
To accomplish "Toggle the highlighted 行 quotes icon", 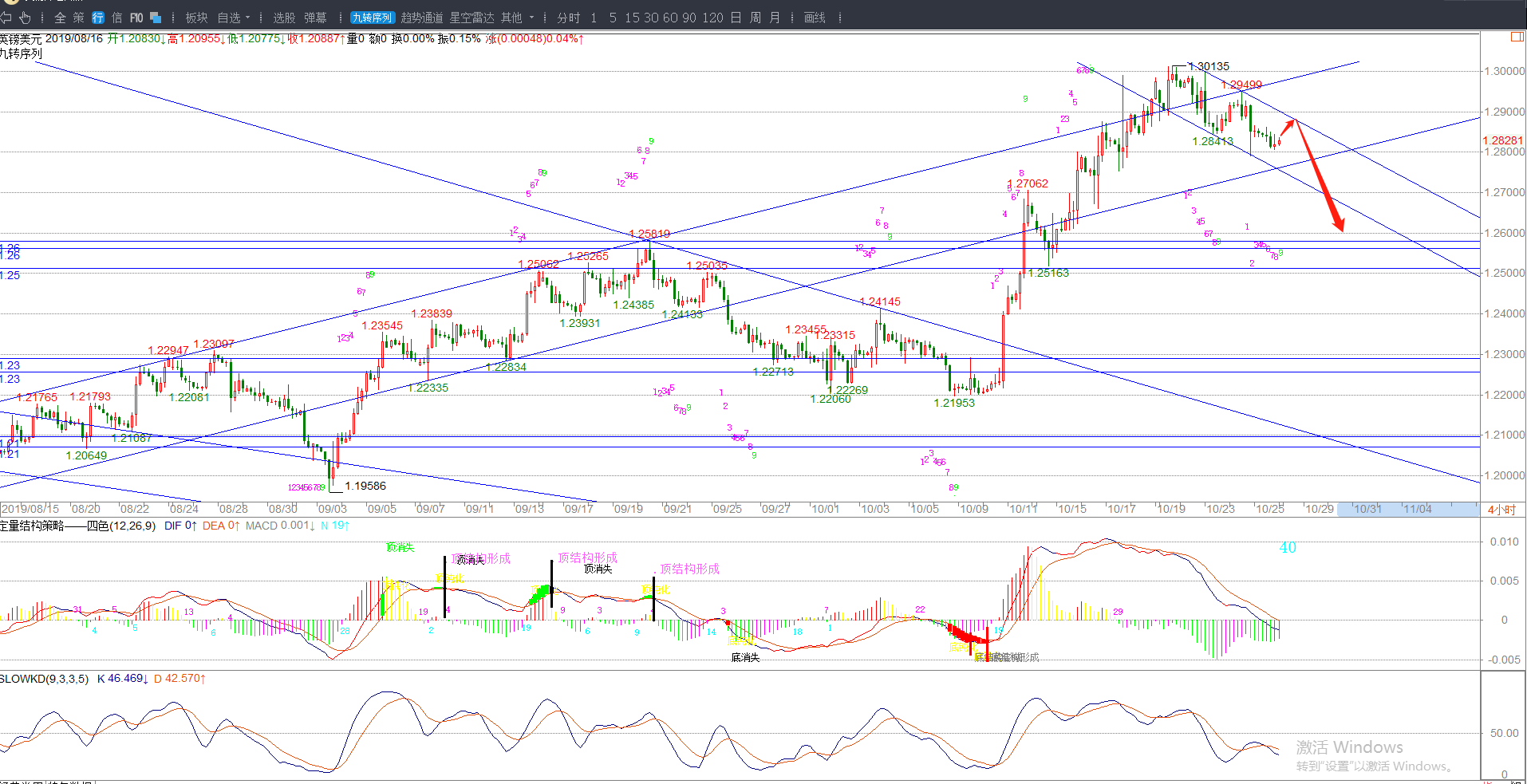I will [98, 18].
